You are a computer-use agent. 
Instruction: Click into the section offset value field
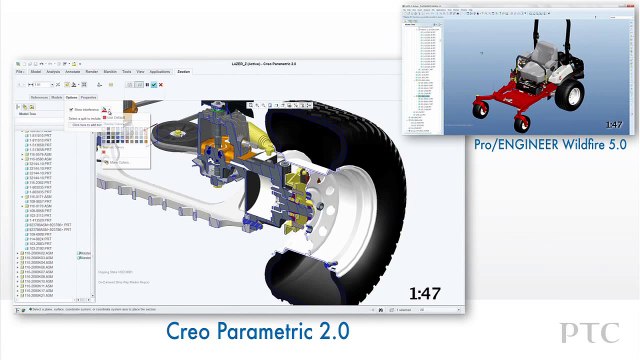[42, 84]
